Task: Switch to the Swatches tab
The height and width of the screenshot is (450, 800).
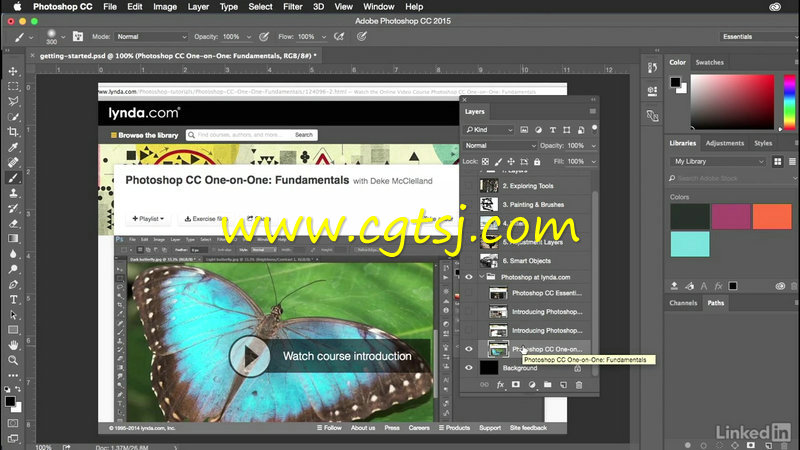Action: pos(709,62)
